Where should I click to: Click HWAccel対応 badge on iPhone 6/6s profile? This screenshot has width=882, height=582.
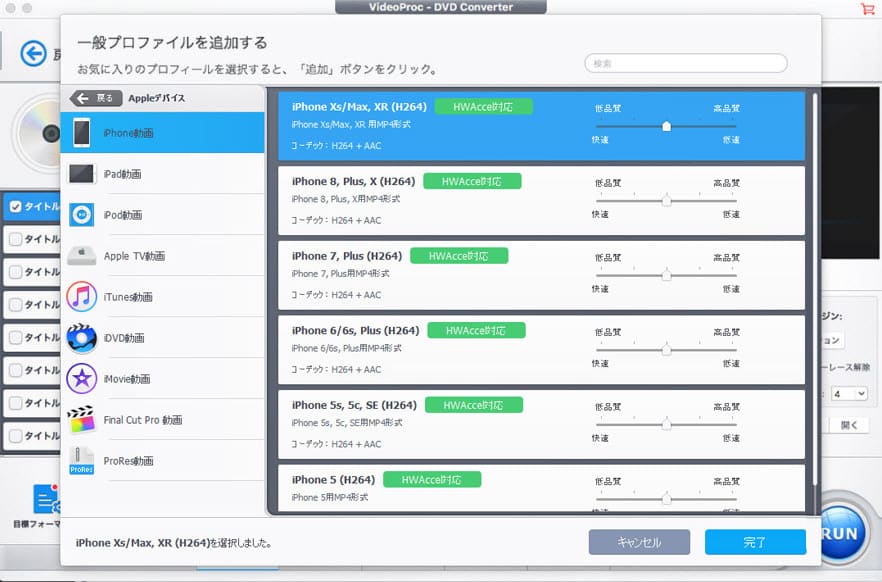point(476,331)
